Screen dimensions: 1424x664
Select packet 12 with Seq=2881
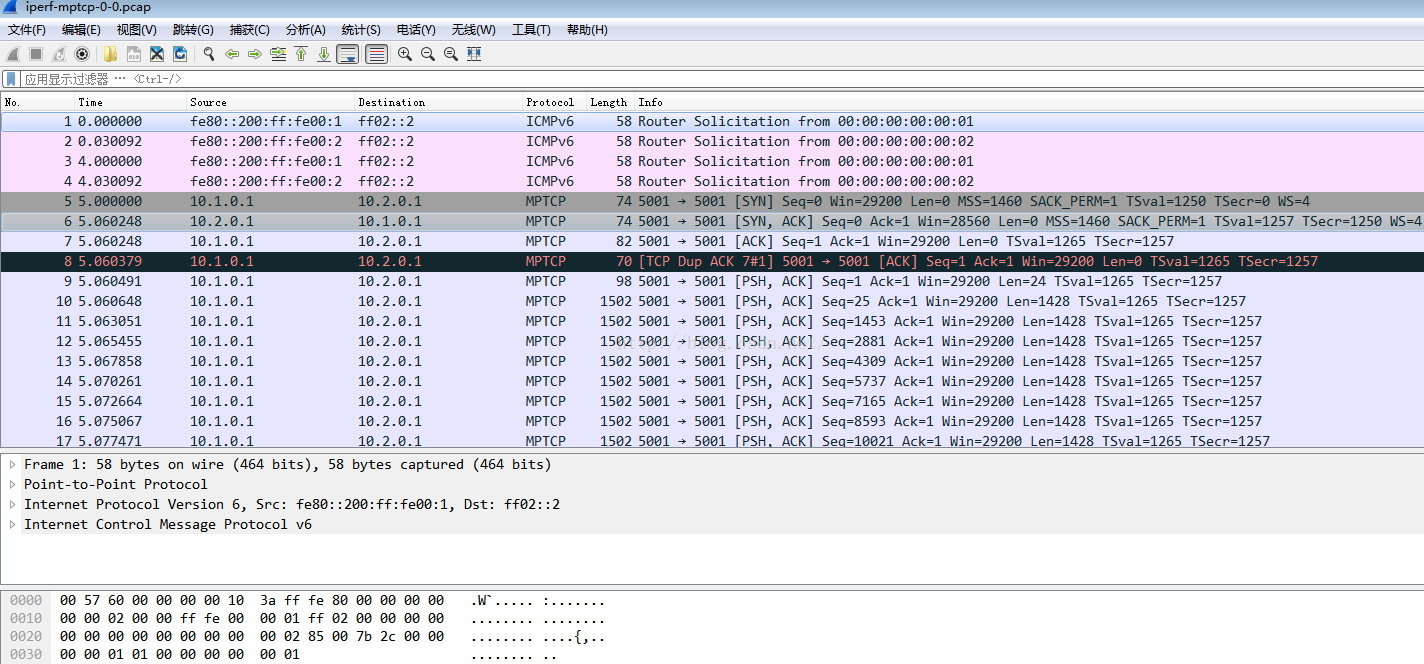point(712,341)
